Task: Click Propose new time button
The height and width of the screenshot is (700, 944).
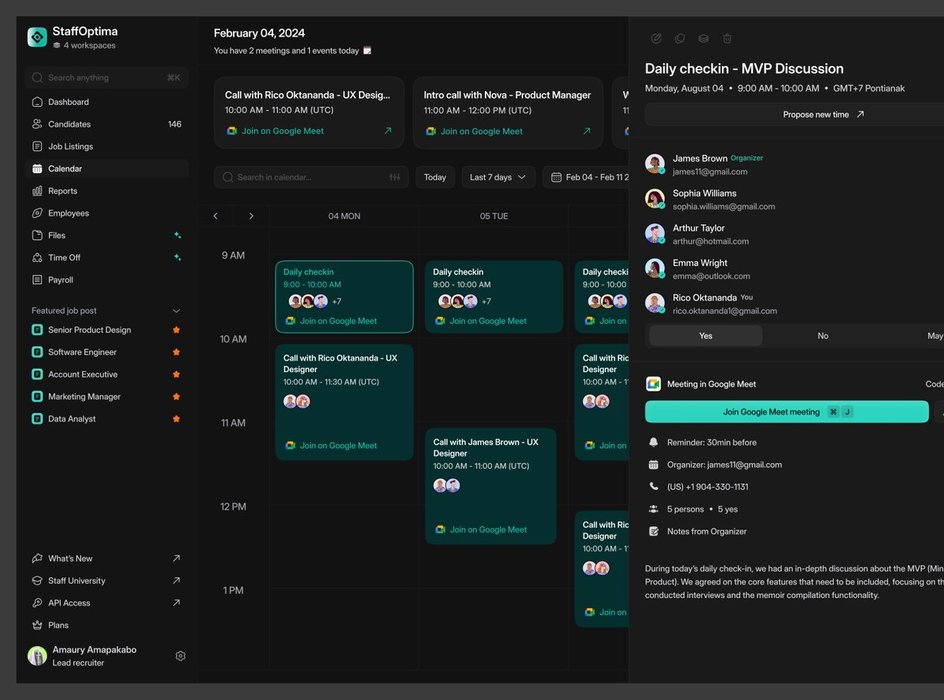Action: coord(822,114)
